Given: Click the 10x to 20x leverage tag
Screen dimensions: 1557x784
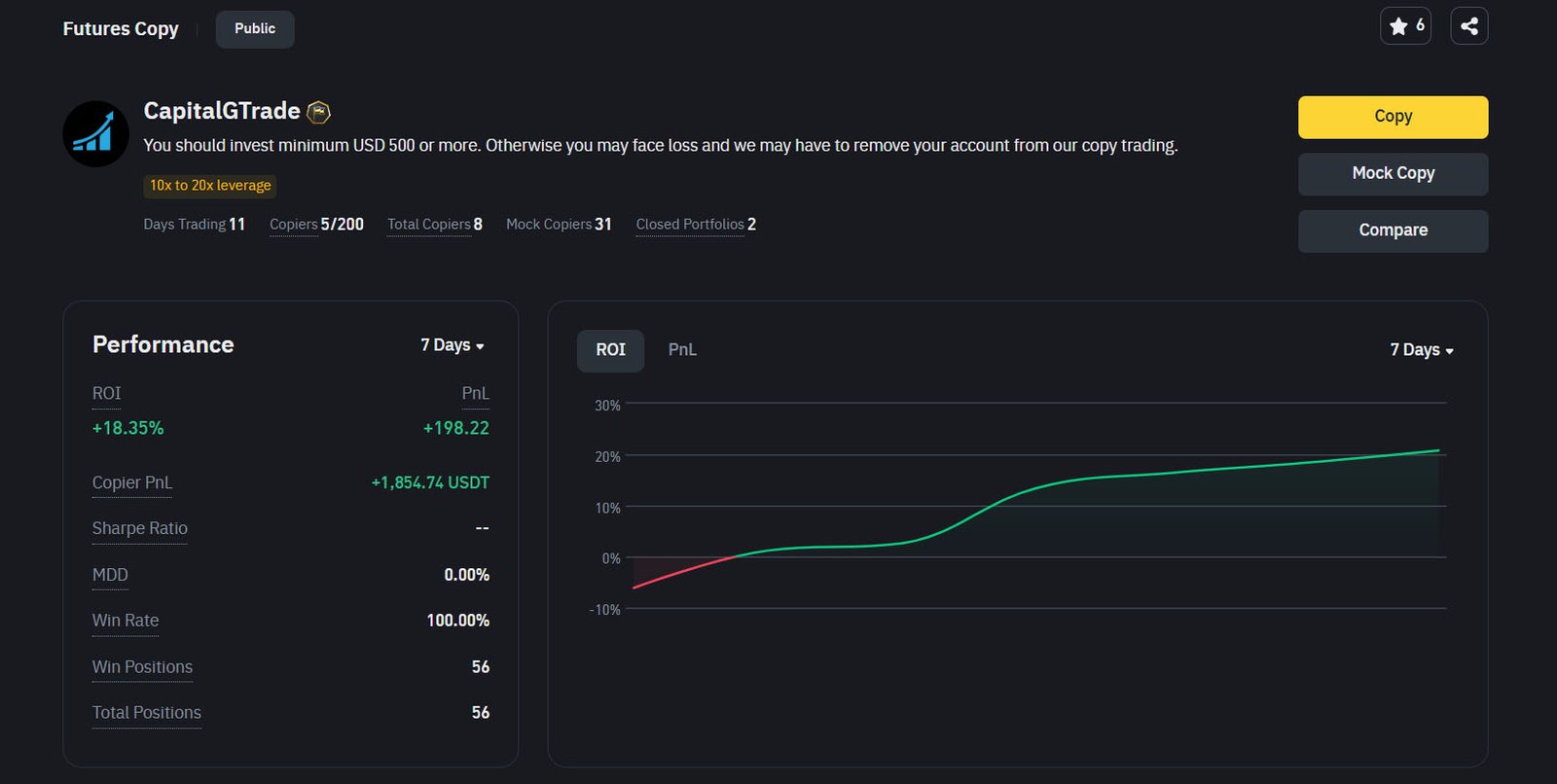Looking at the screenshot, I should pyautogui.click(x=210, y=186).
